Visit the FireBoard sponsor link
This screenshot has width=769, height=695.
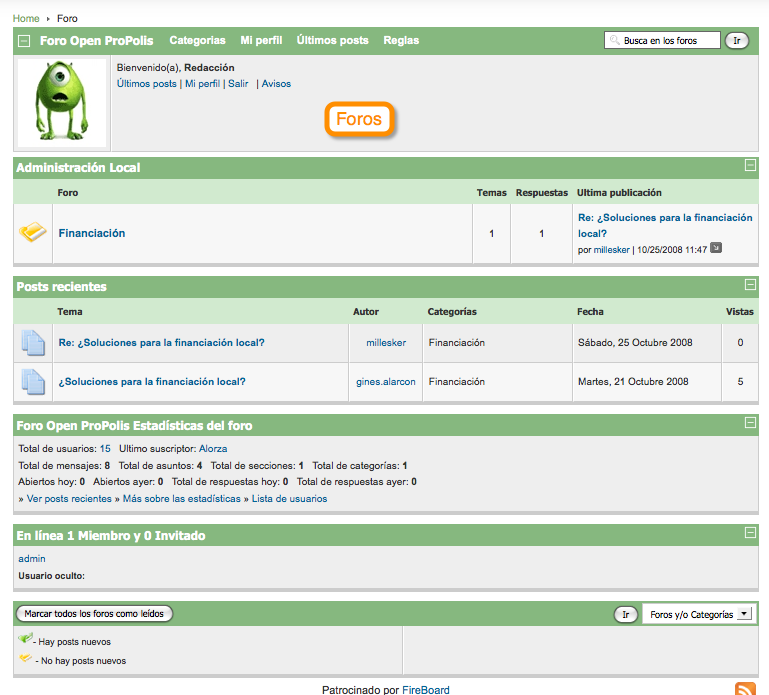[x=426, y=690]
